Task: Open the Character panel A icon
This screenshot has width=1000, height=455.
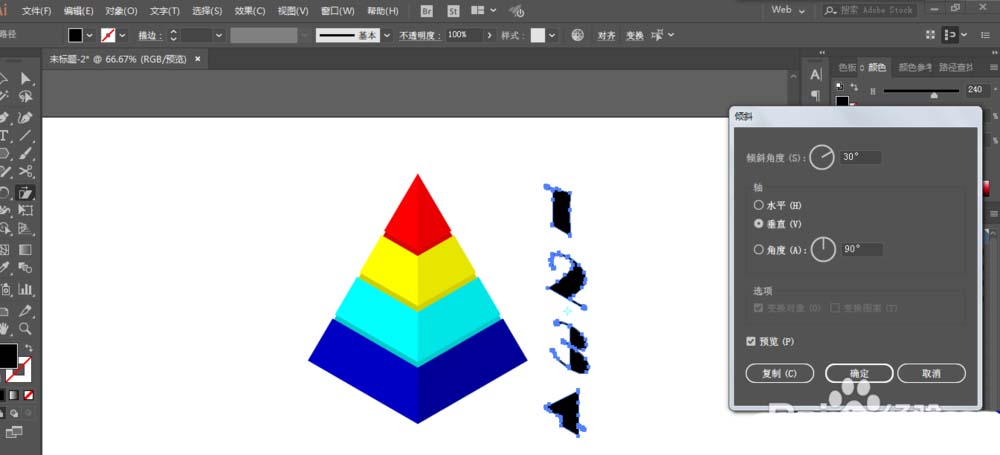Action: coord(816,75)
